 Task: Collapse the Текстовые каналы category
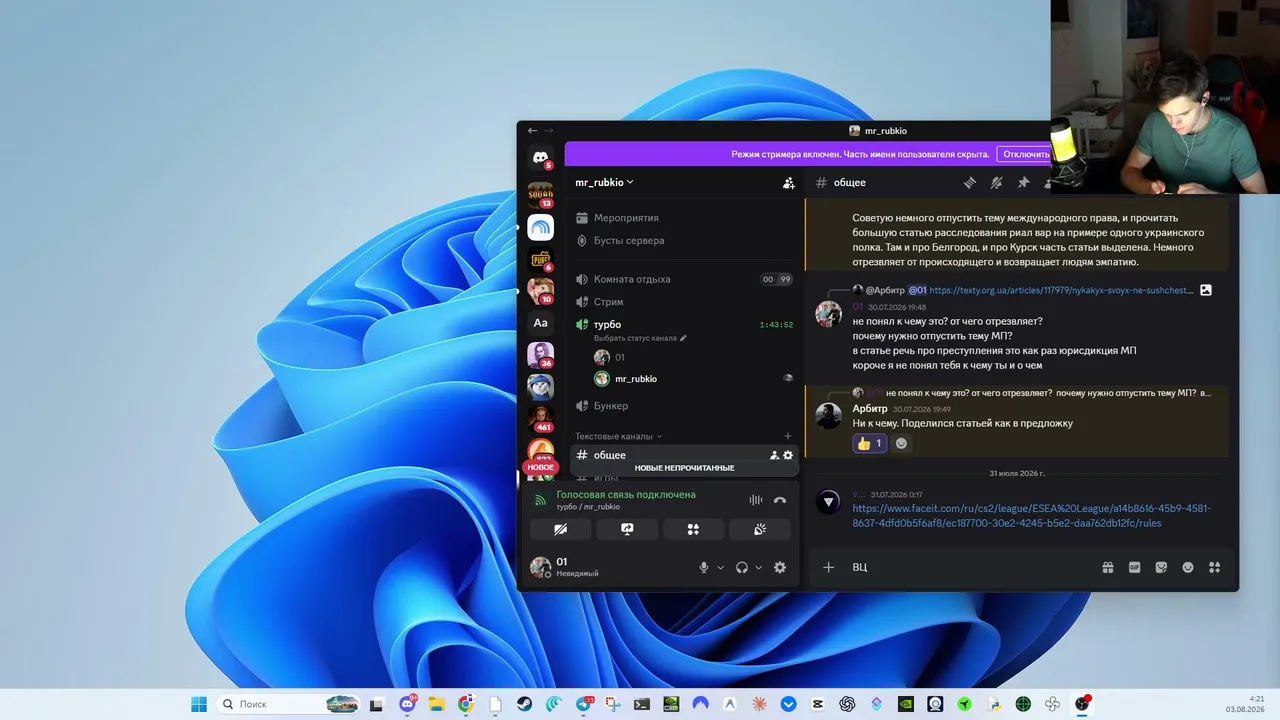click(x=619, y=436)
